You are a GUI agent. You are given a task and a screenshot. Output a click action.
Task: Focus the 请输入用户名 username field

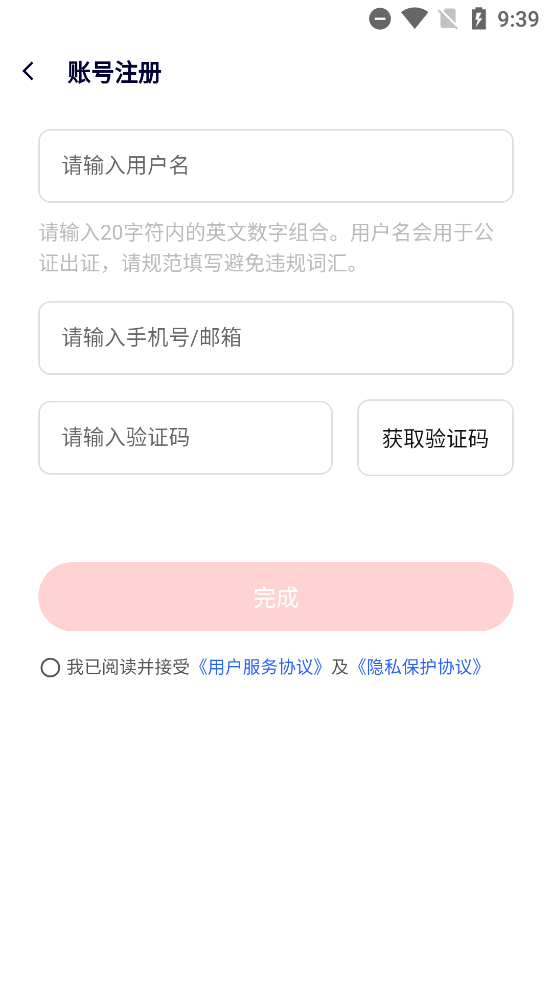click(x=276, y=166)
